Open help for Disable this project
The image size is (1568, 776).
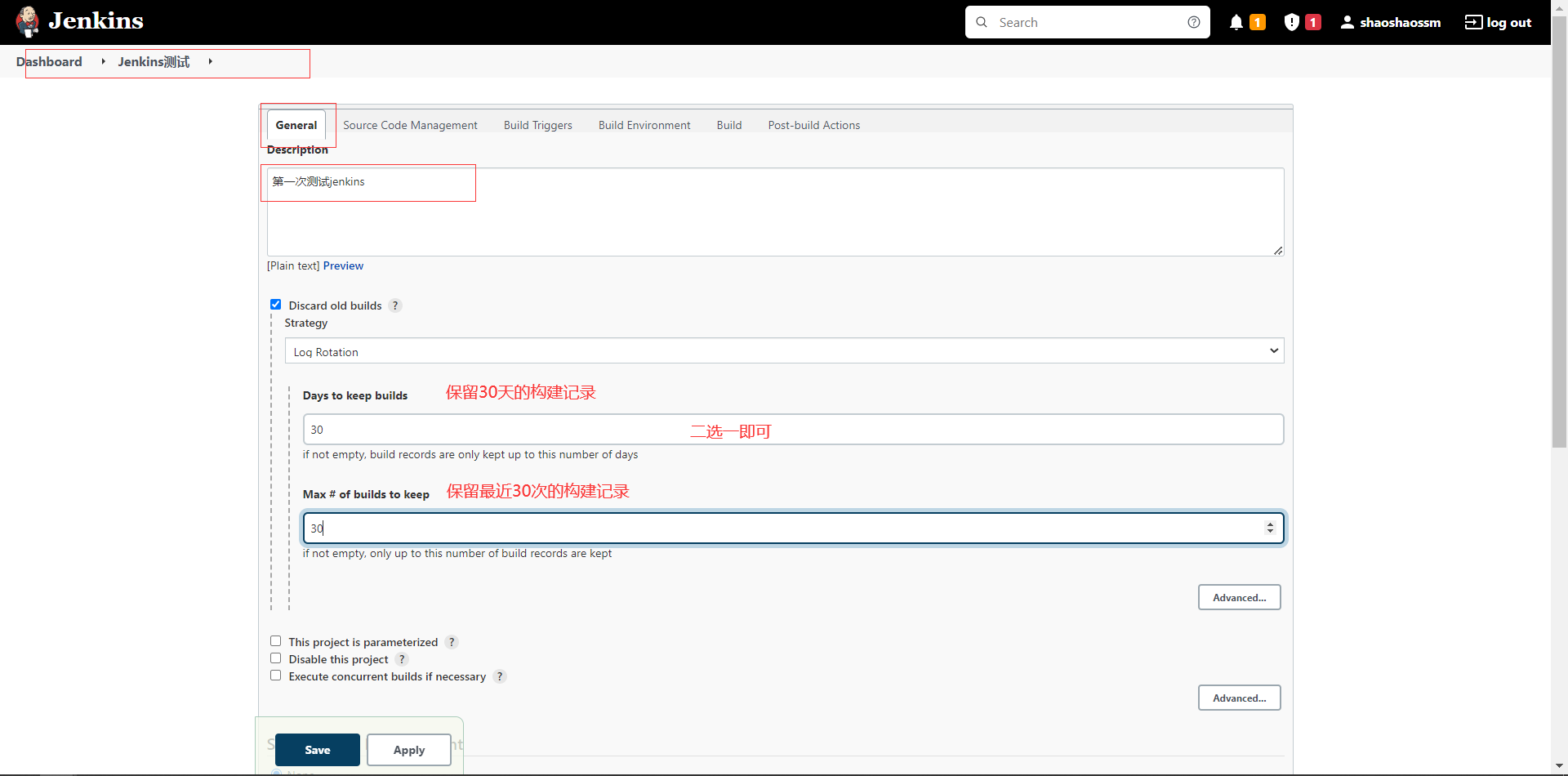point(402,659)
